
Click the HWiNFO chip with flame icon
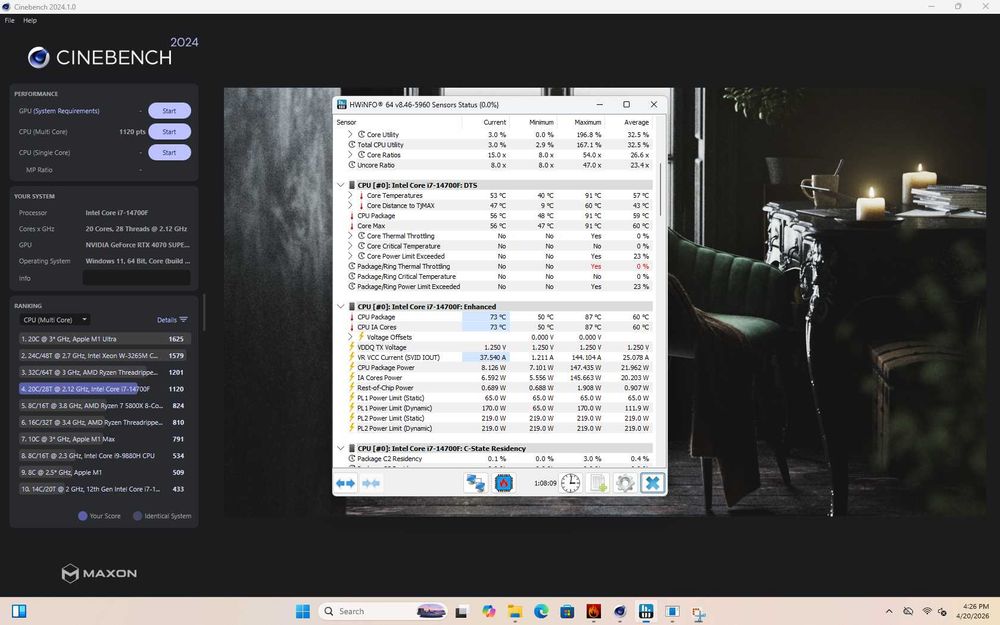point(504,483)
